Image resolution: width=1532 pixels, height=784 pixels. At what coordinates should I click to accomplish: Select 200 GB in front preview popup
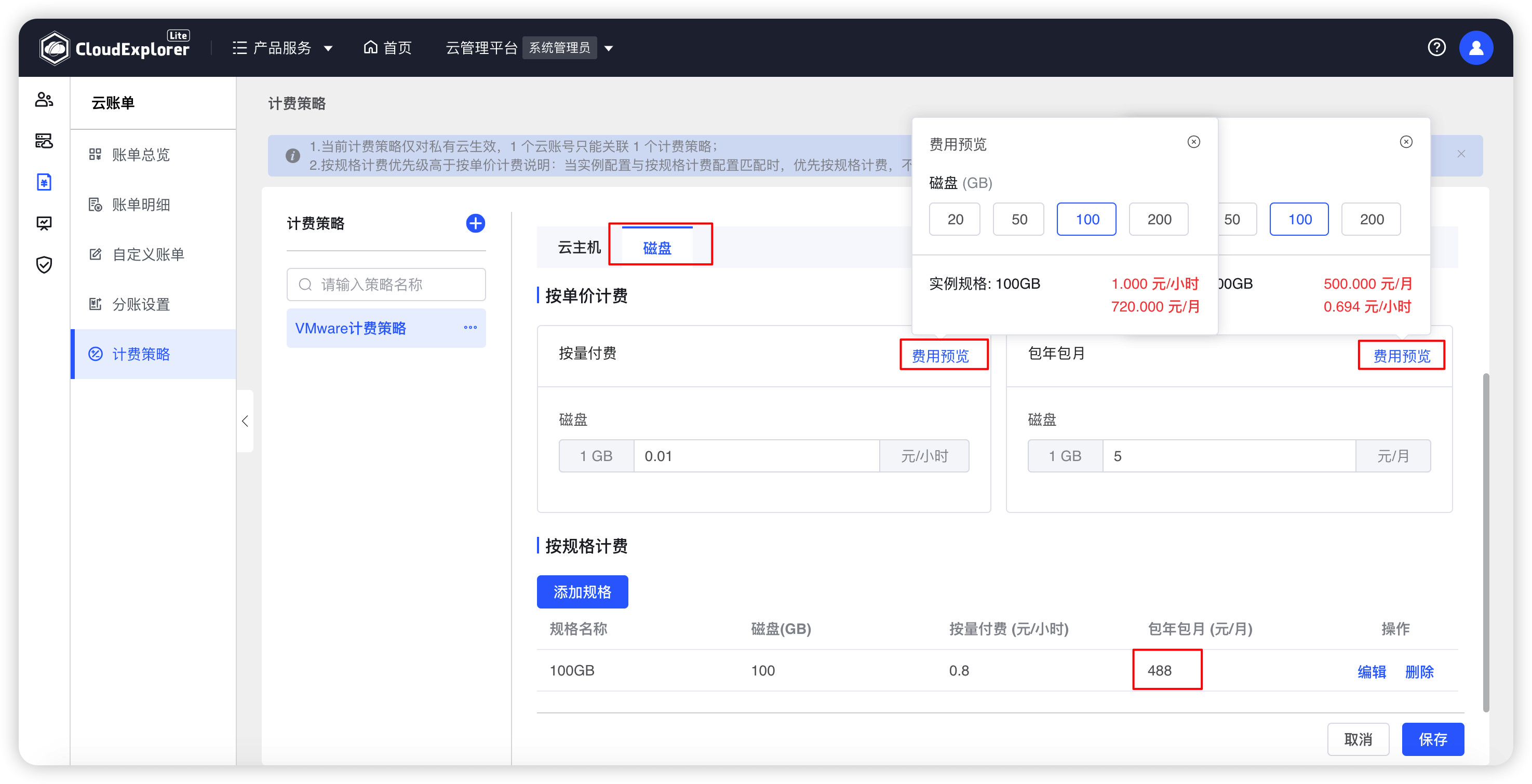1159,219
